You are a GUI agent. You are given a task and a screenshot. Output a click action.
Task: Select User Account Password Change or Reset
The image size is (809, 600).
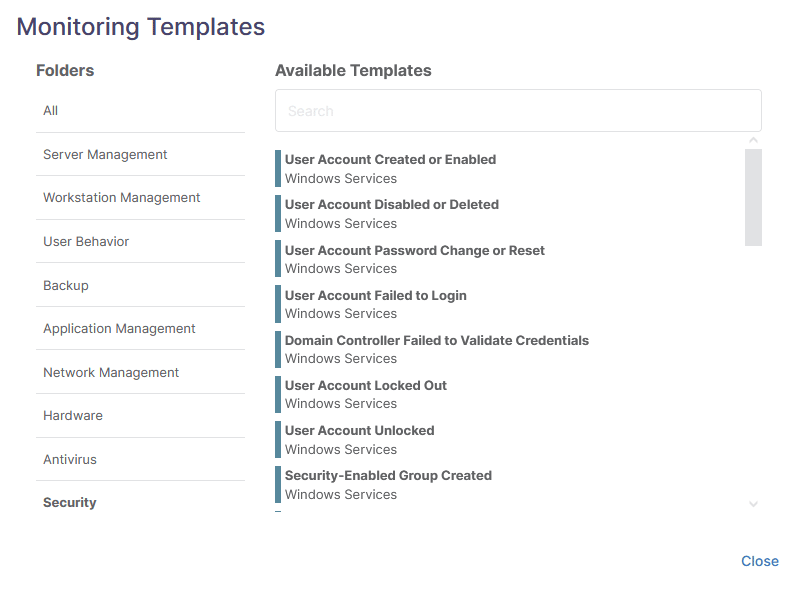pos(509,259)
